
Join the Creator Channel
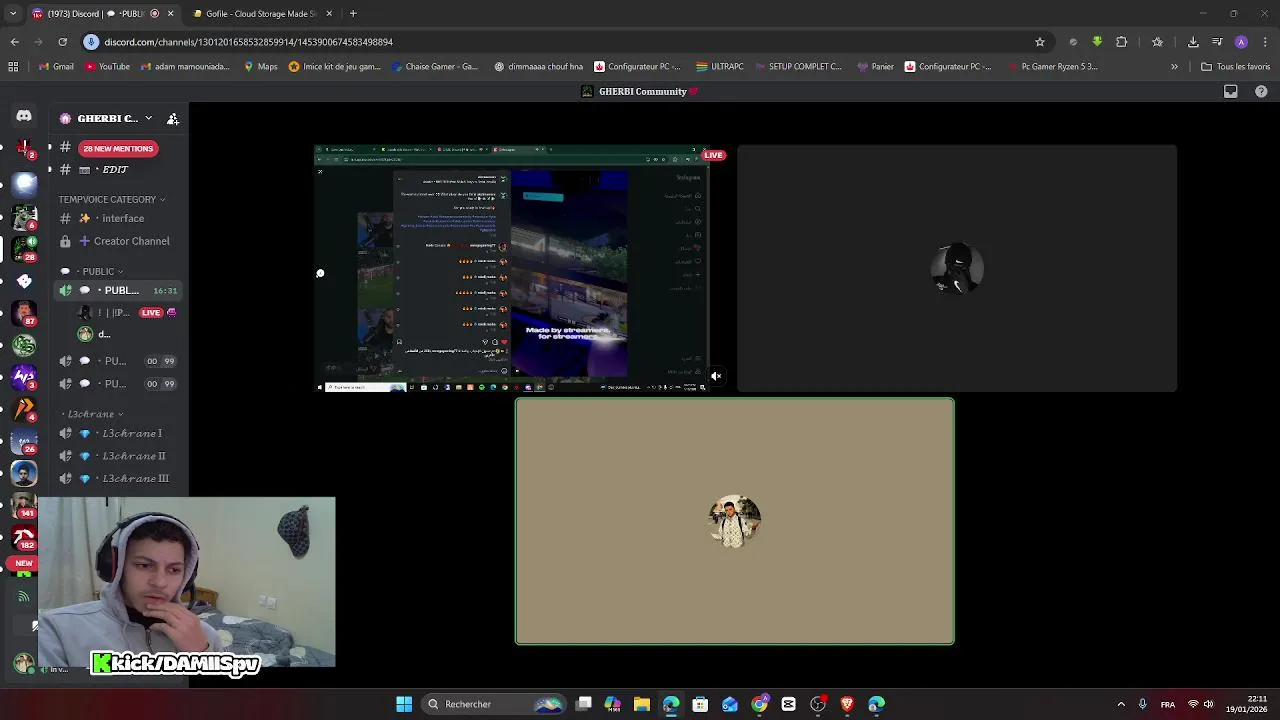pyautogui.click(x=120, y=241)
